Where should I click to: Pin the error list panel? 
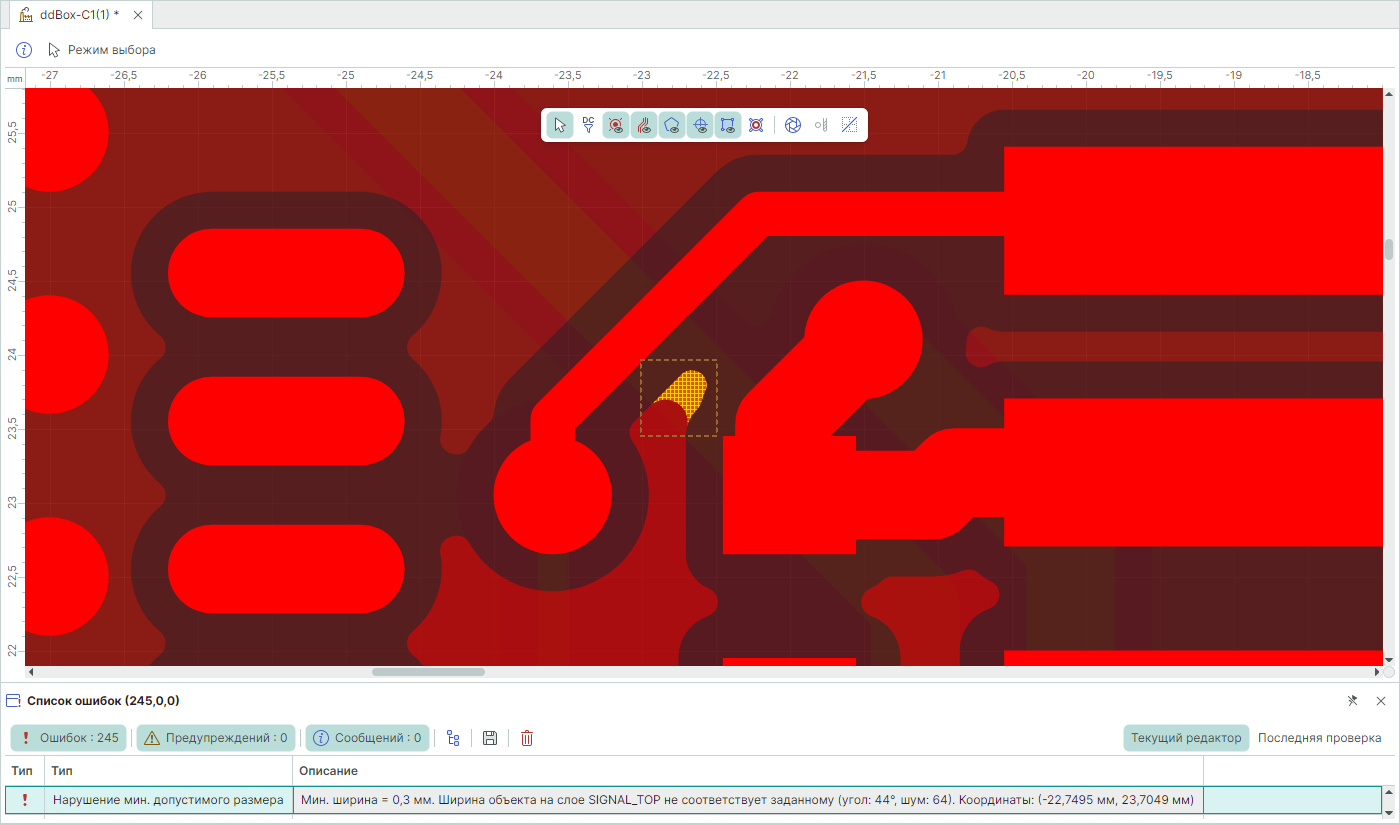(x=1353, y=701)
